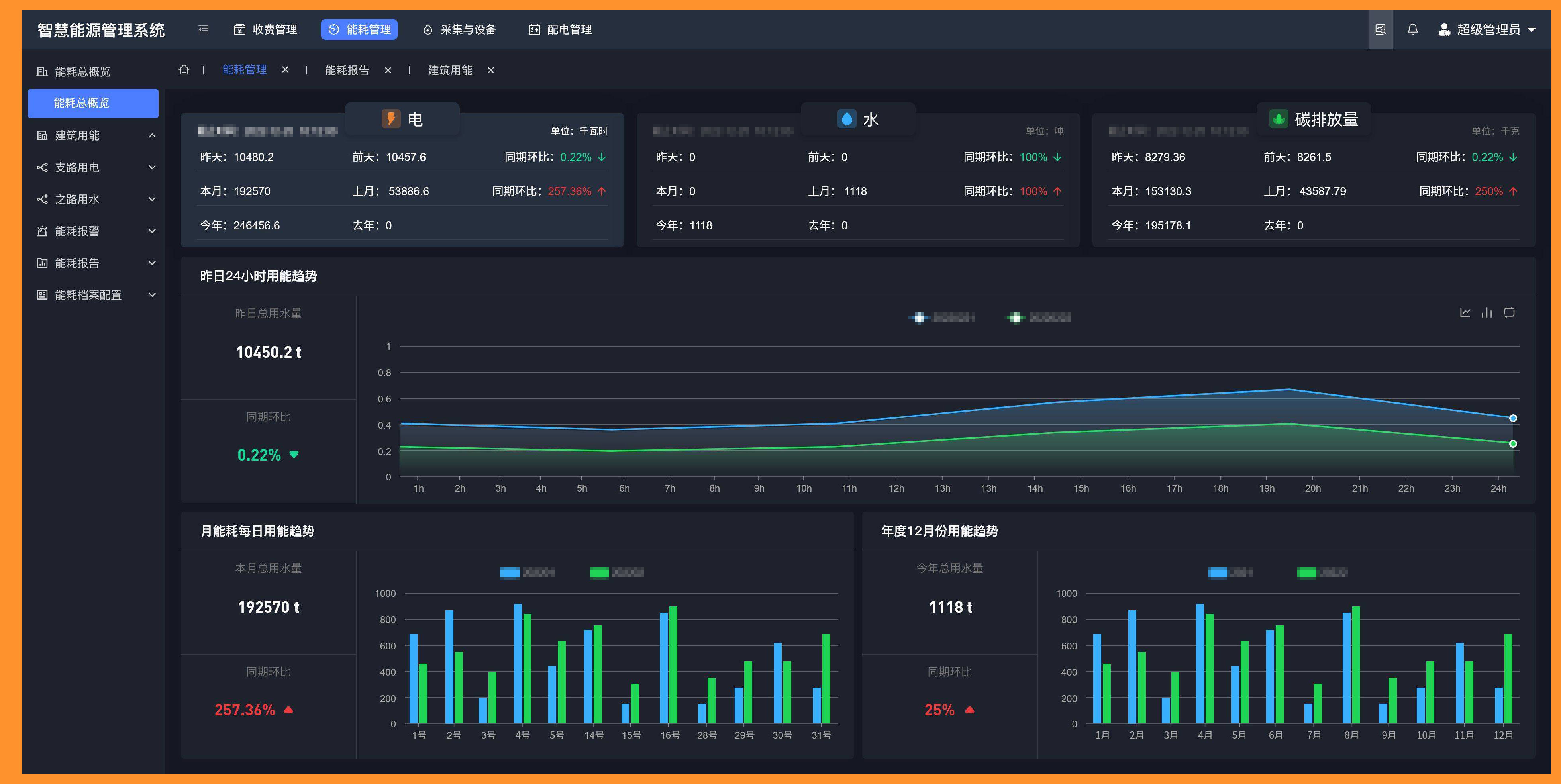Click the blue swatch in the yearly chart legend

pos(1217,572)
